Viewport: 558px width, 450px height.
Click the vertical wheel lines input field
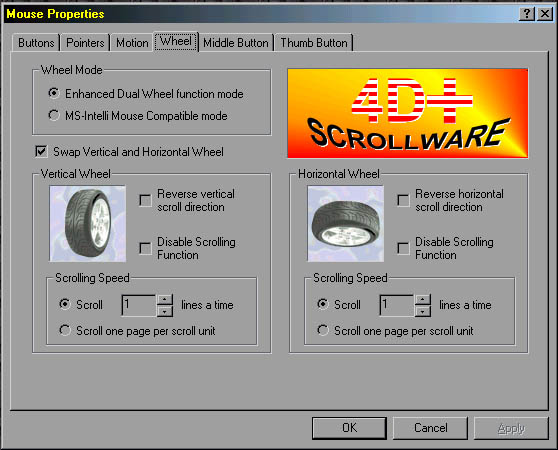click(139, 305)
